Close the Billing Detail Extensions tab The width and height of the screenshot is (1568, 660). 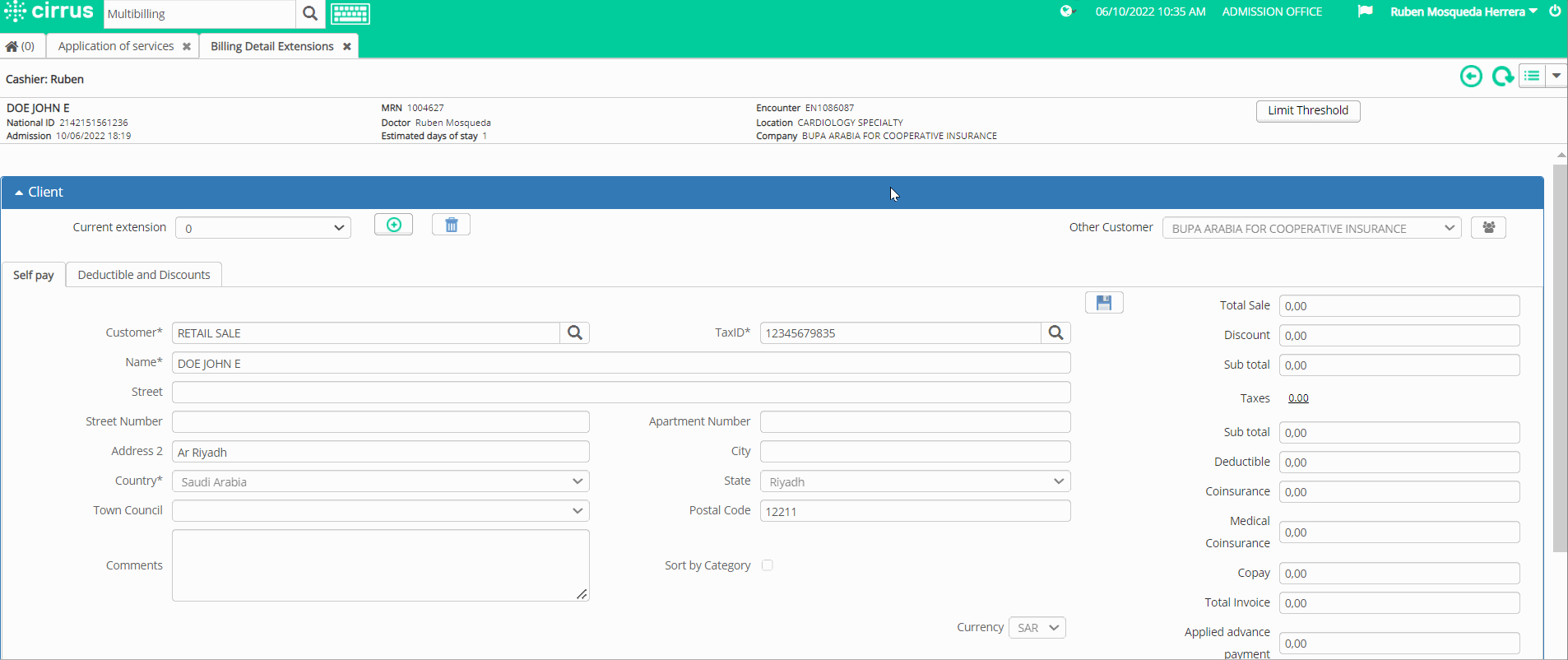[x=347, y=47]
